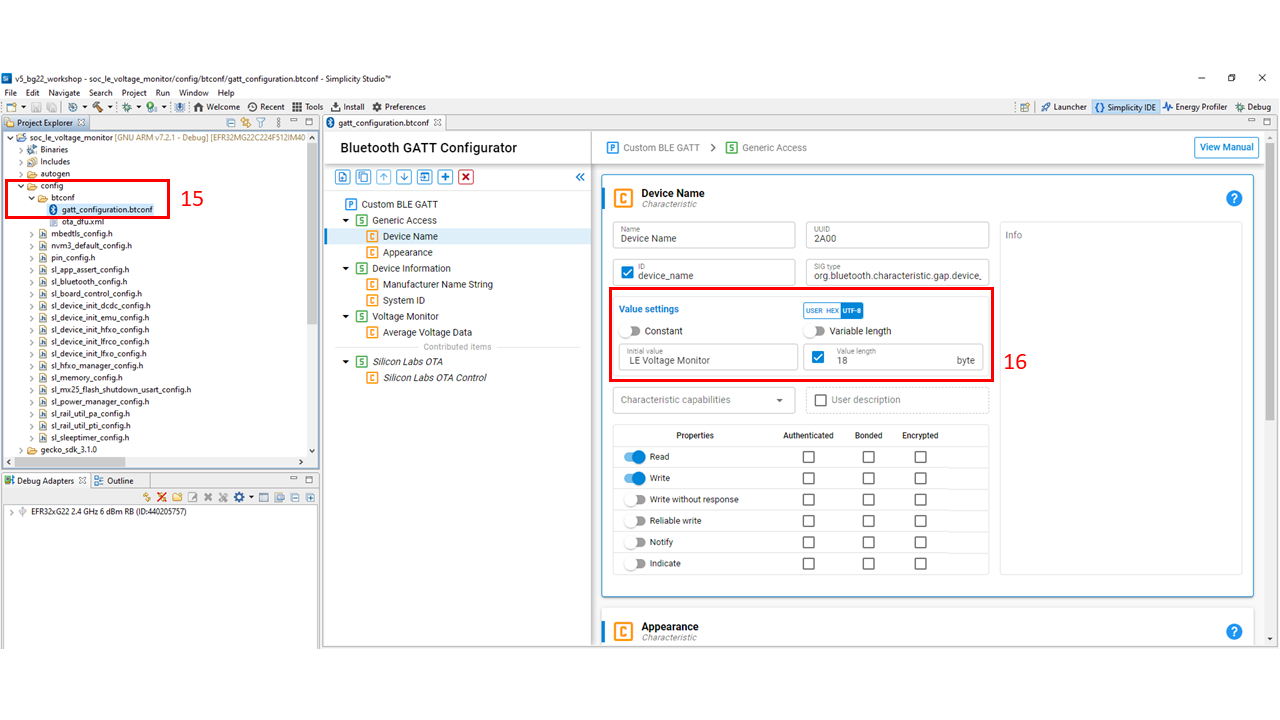1280x720 pixels.
Task: Open Preferences from the toolbar
Action: pos(399,107)
